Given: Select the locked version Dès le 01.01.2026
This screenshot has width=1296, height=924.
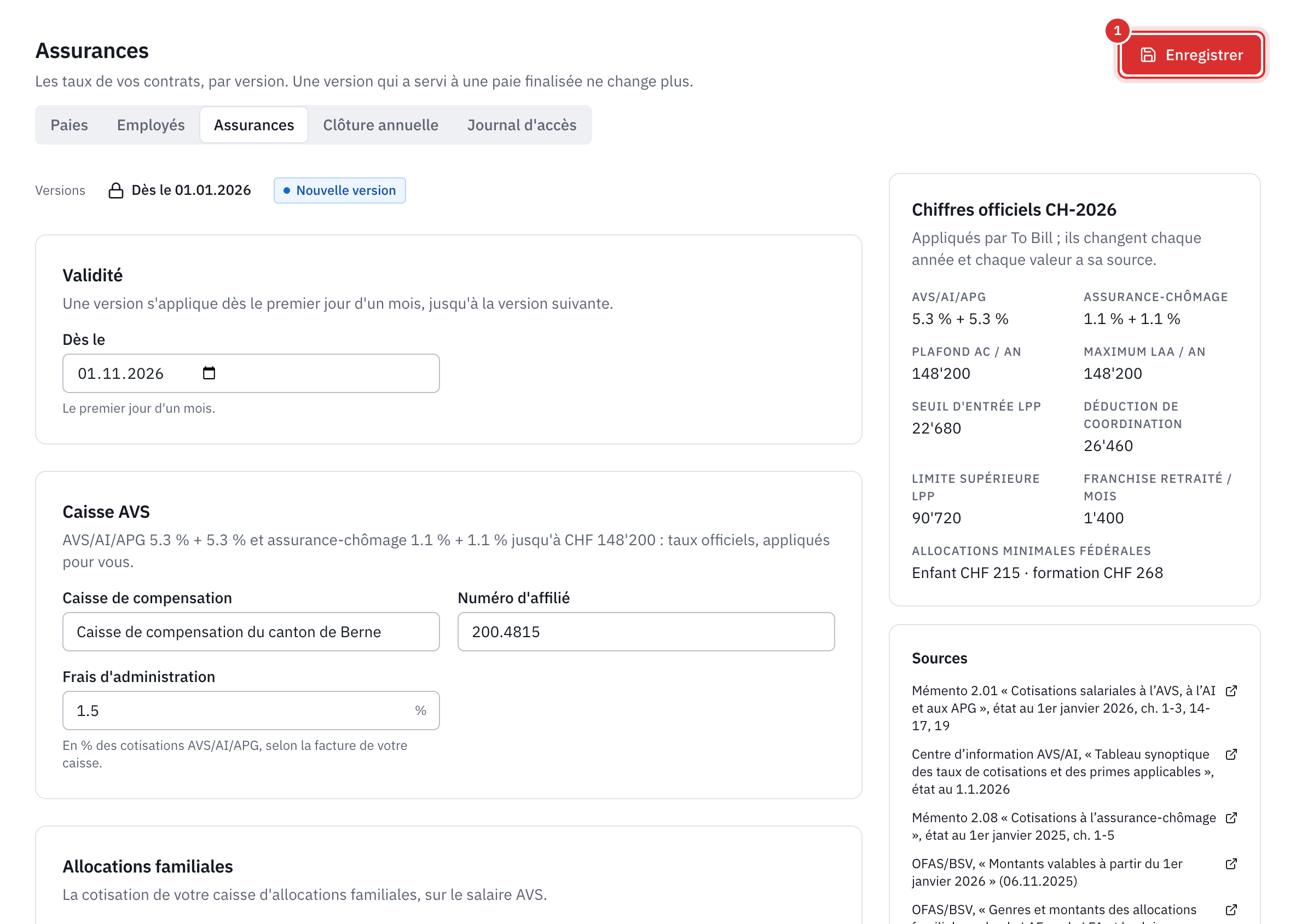Looking at the screenshot, I should coord(180,190).
